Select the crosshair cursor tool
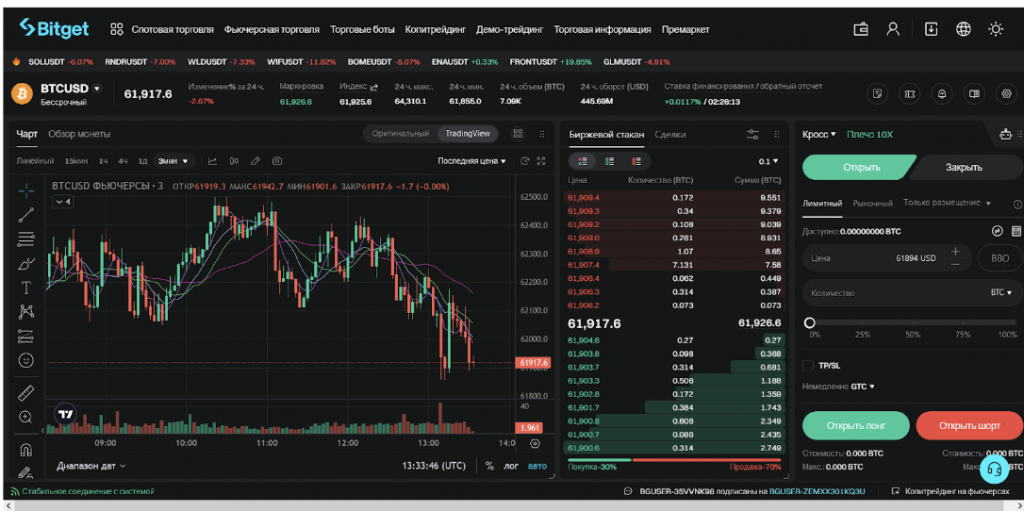This screenshot has width=1024, height=511. 26,190
